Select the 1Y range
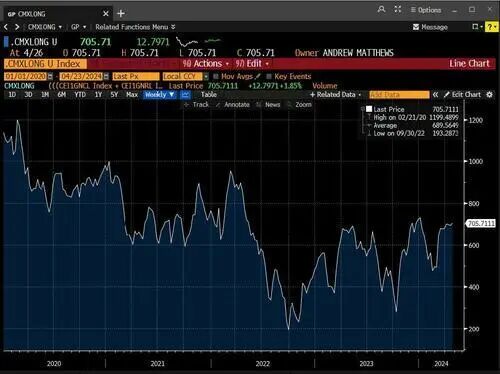This screenshot has height=374, width=500. (x=98, y=95)
